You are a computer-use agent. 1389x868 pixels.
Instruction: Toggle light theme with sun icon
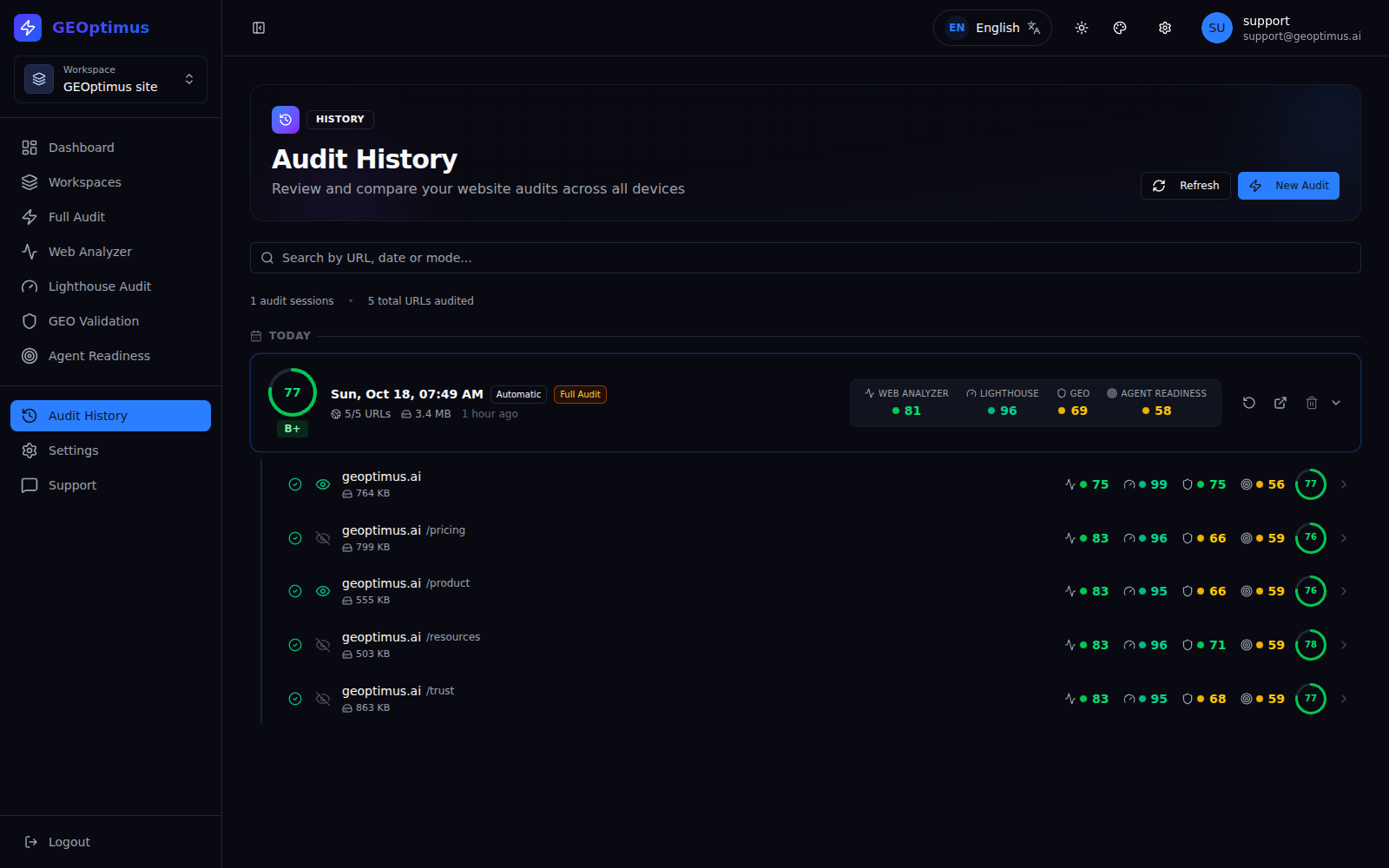tap(1082, 28)
